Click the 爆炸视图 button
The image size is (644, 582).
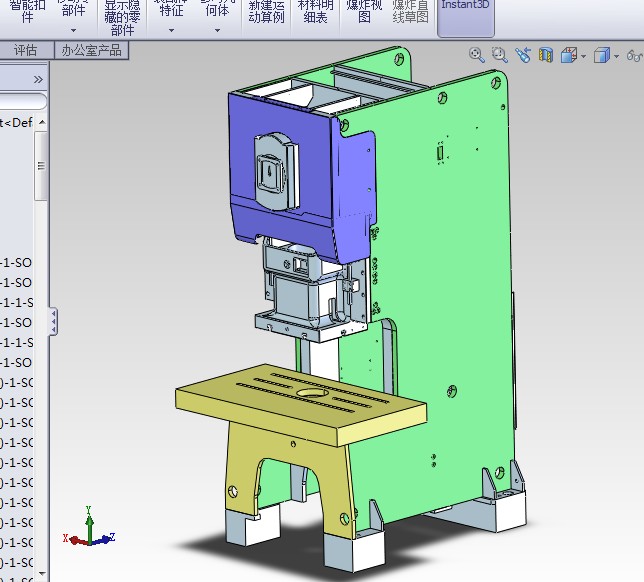click(x=363, y=12)
